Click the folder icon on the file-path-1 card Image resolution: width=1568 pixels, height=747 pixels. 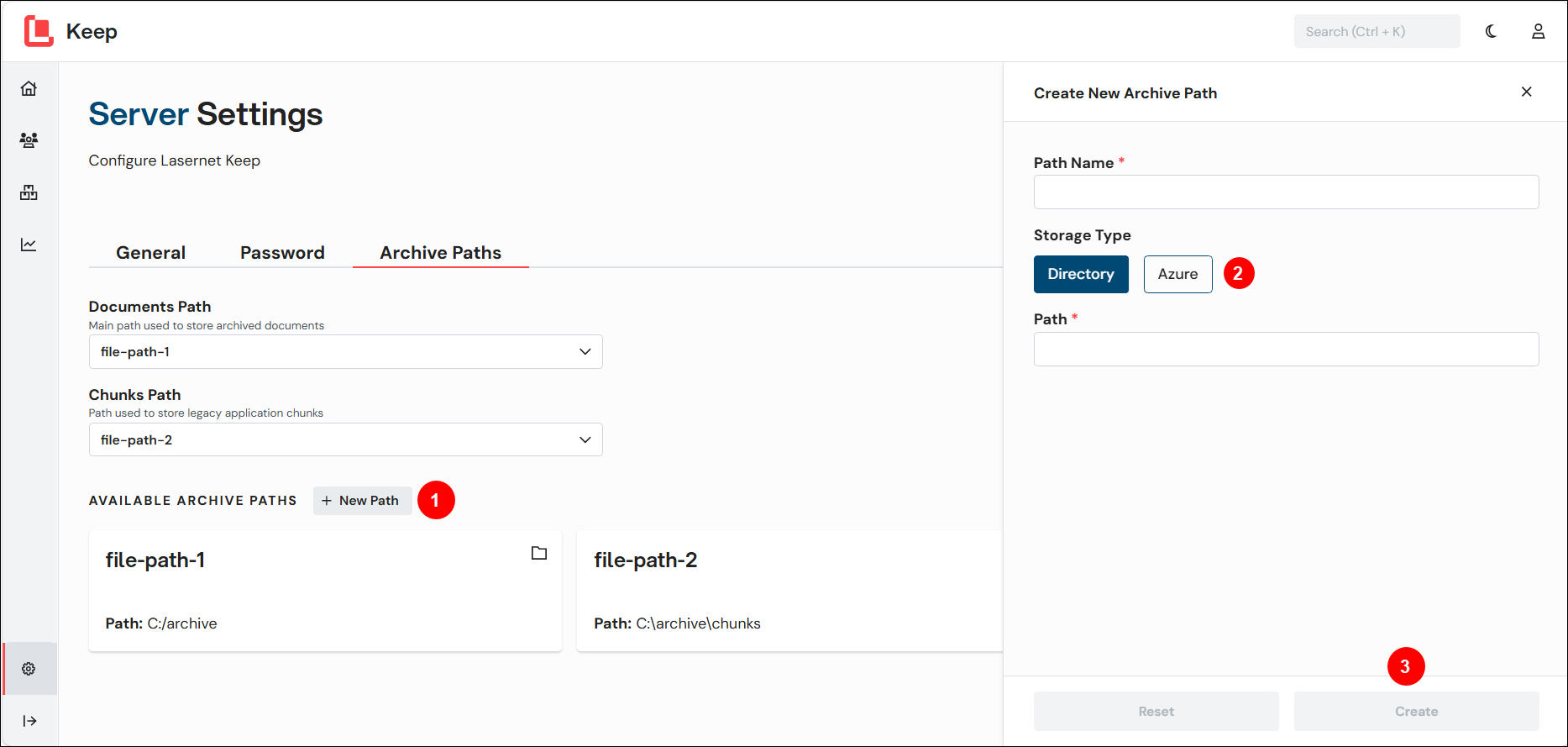[539, 553]
